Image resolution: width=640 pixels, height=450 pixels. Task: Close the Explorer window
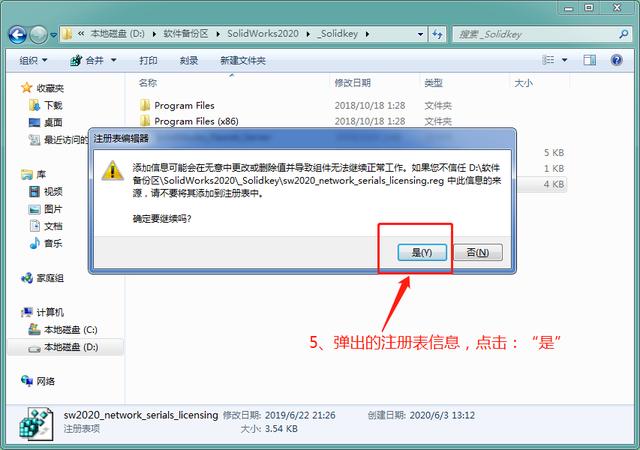click(x=617, y=8)
